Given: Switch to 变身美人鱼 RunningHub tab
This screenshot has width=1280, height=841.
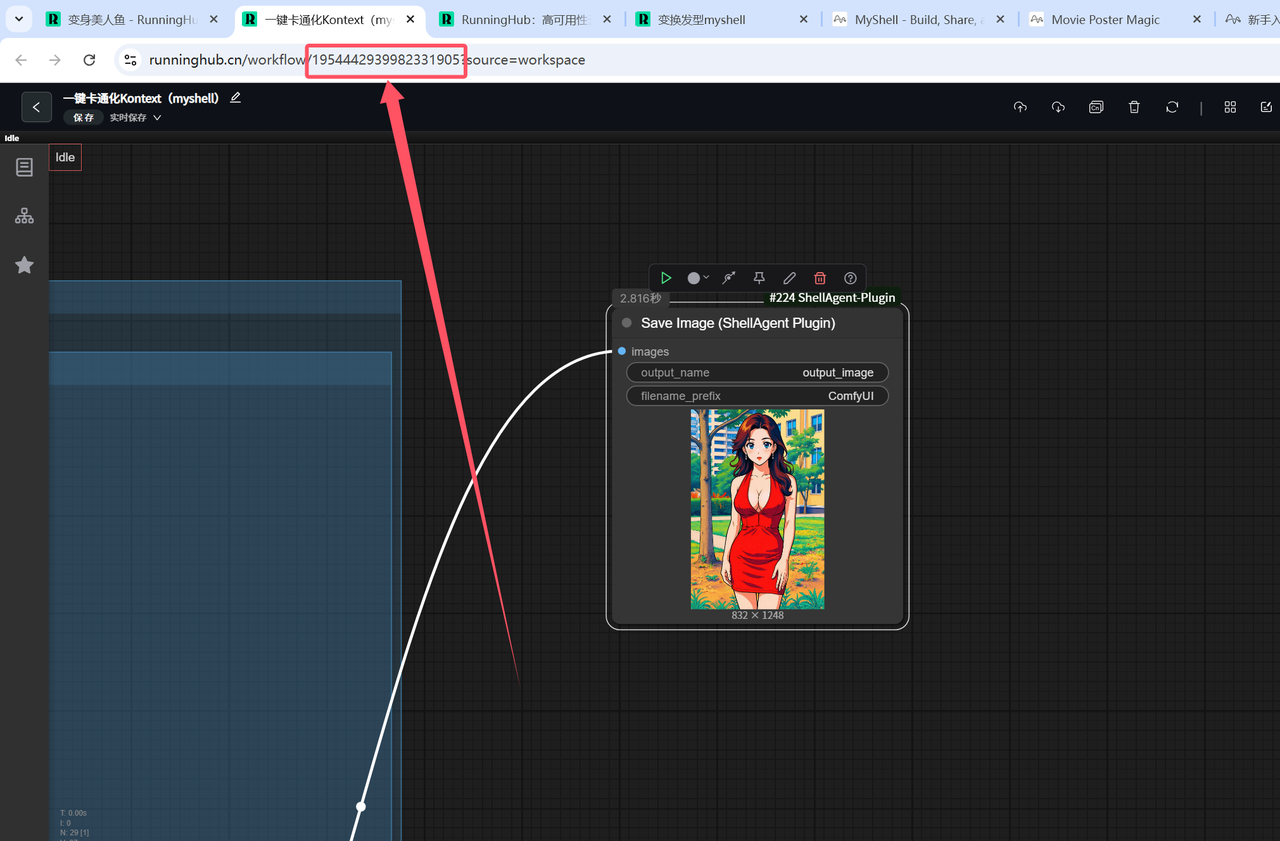Looking at the screenshot, I should click(x=131, y=19).
